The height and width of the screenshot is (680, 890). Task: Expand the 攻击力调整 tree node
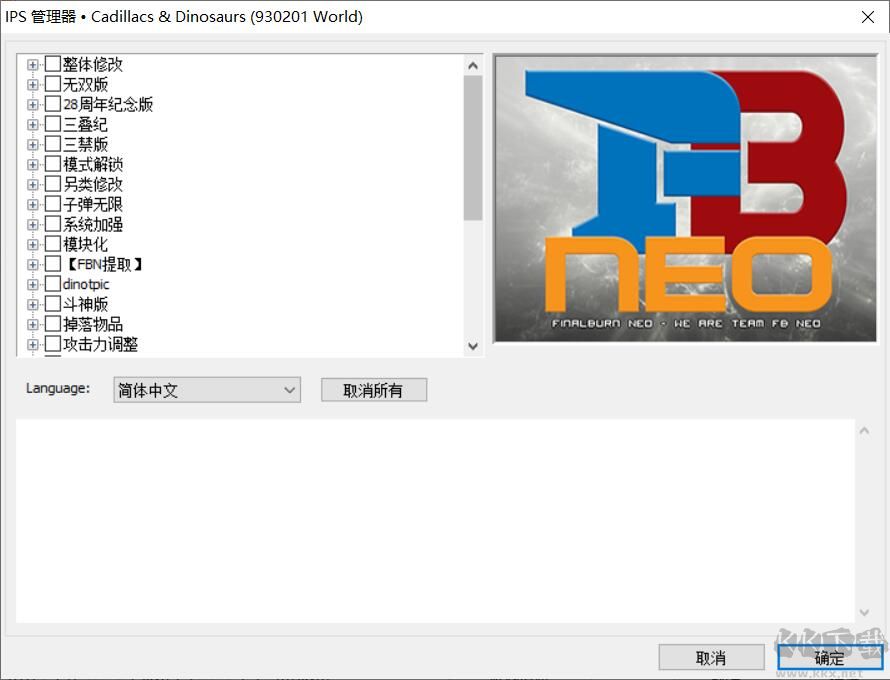[32, 345]
